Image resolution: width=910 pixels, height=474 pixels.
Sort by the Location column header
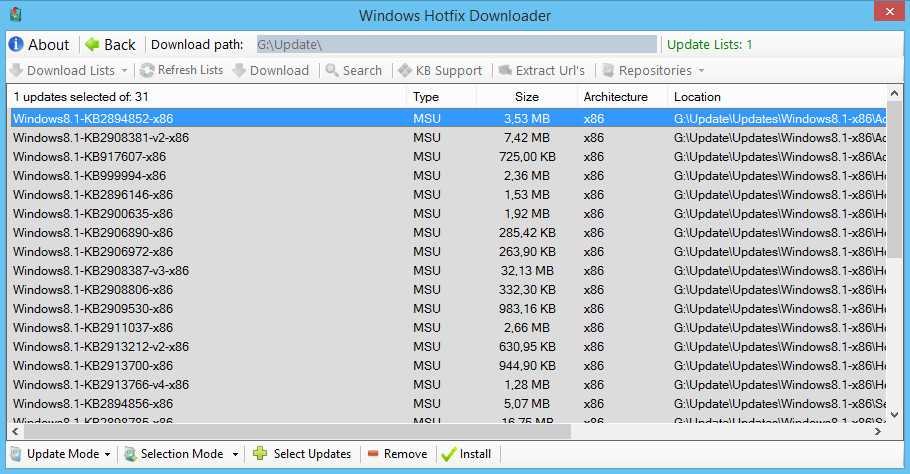(x=777, y=97)
